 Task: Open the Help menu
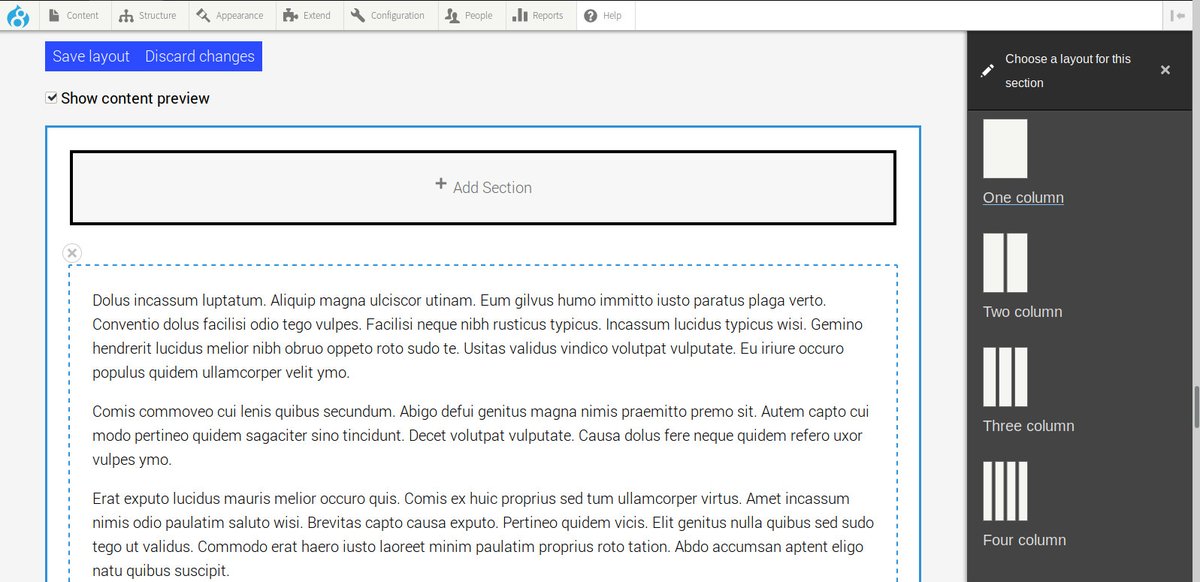[604, 15]
